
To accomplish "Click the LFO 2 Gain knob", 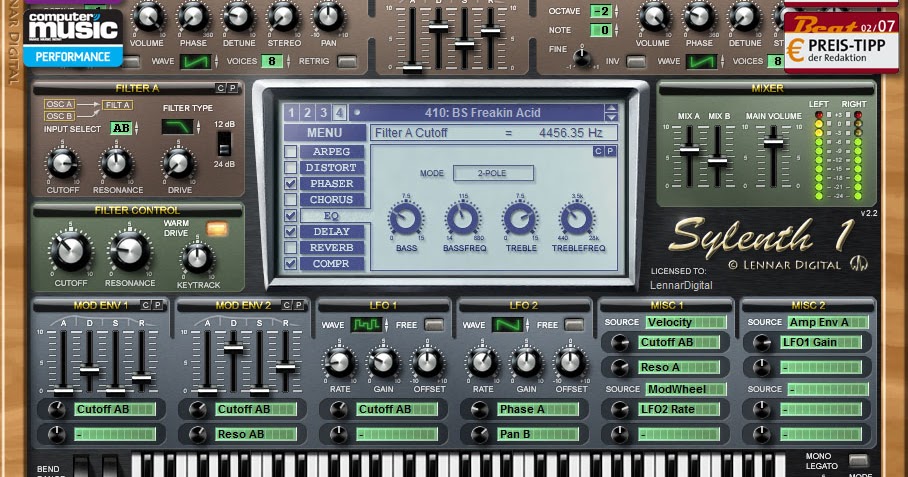I will click(526, 363).
